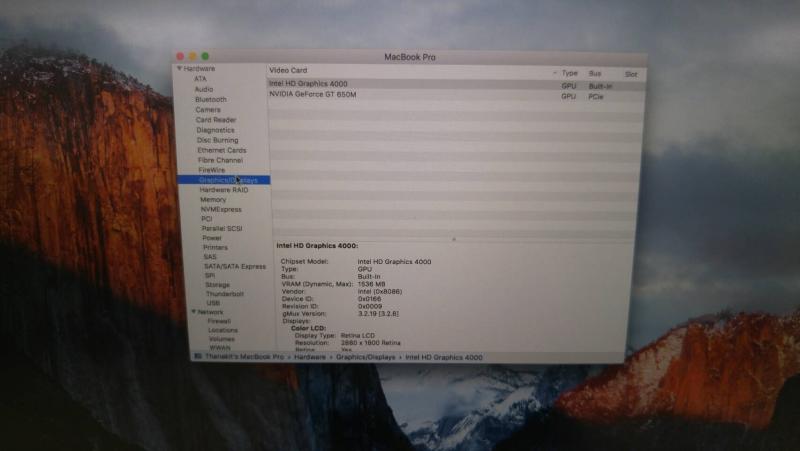Select PCI in the sidebar
This screenshot has height=451, width=800.
coord(207,218)
